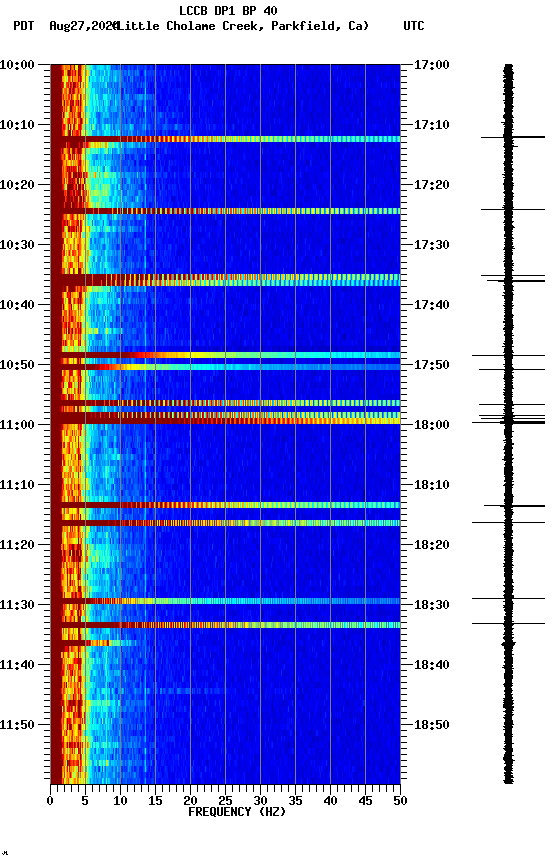Click the 25 Hz frequency axis label
Image resolution: width=552 pixels, height=864 pixels.
coord(225,801)
